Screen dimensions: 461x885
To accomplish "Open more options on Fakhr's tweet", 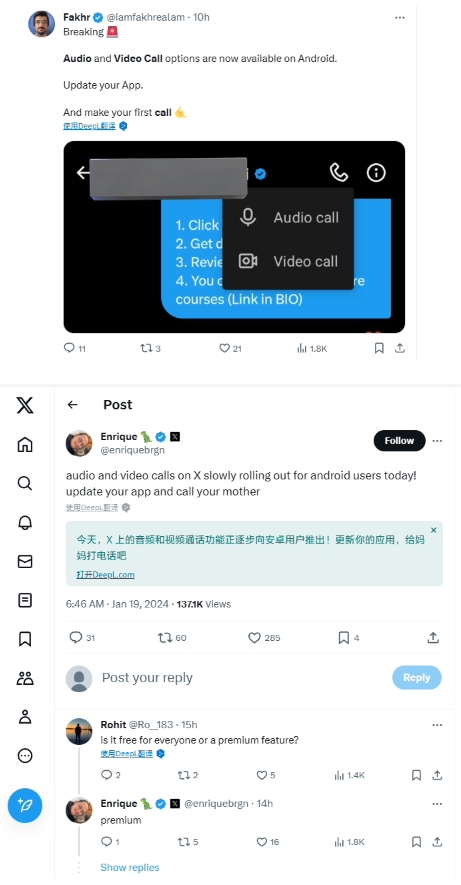I will (x=399, y=17).
